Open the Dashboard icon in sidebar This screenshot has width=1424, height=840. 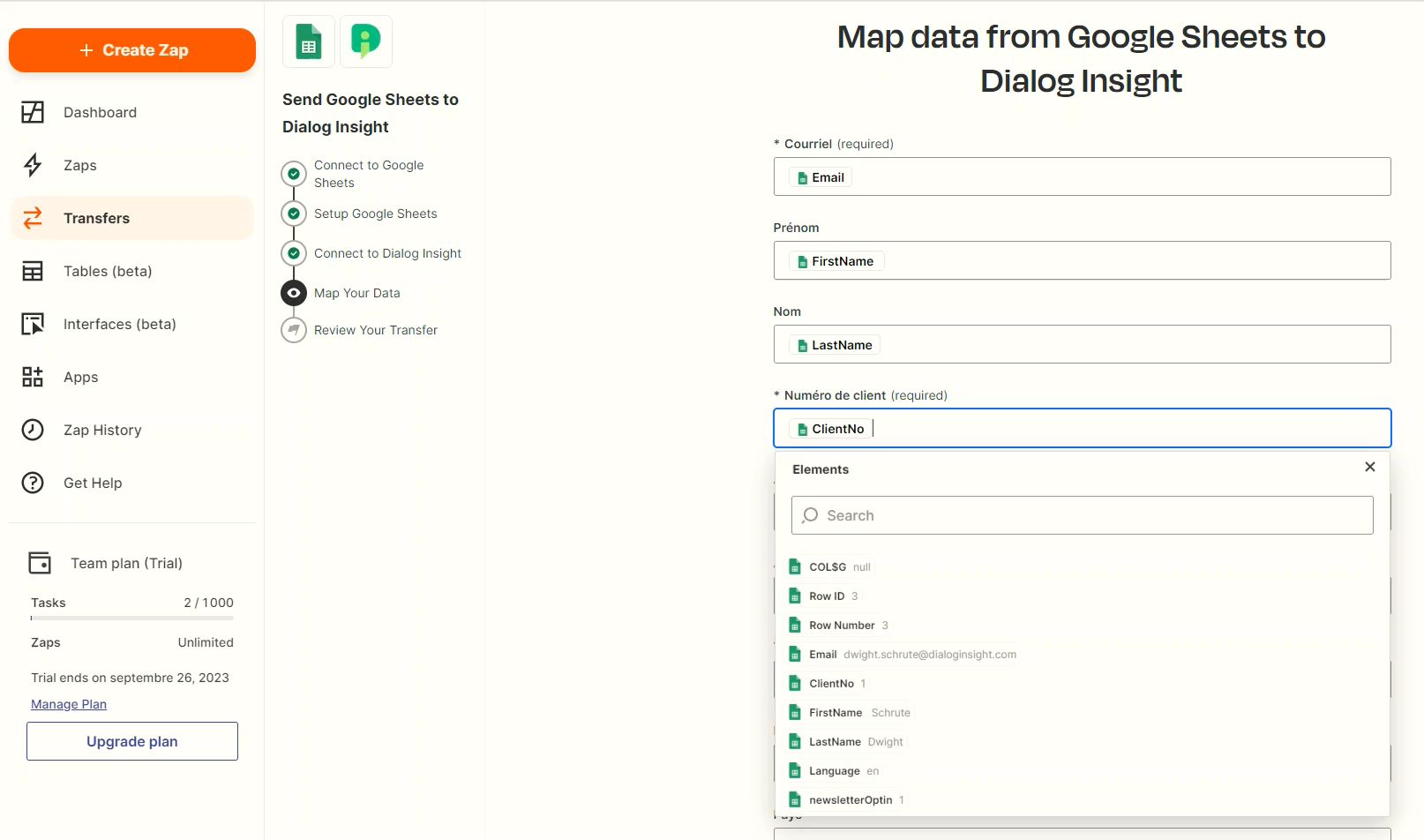[33, 112]
